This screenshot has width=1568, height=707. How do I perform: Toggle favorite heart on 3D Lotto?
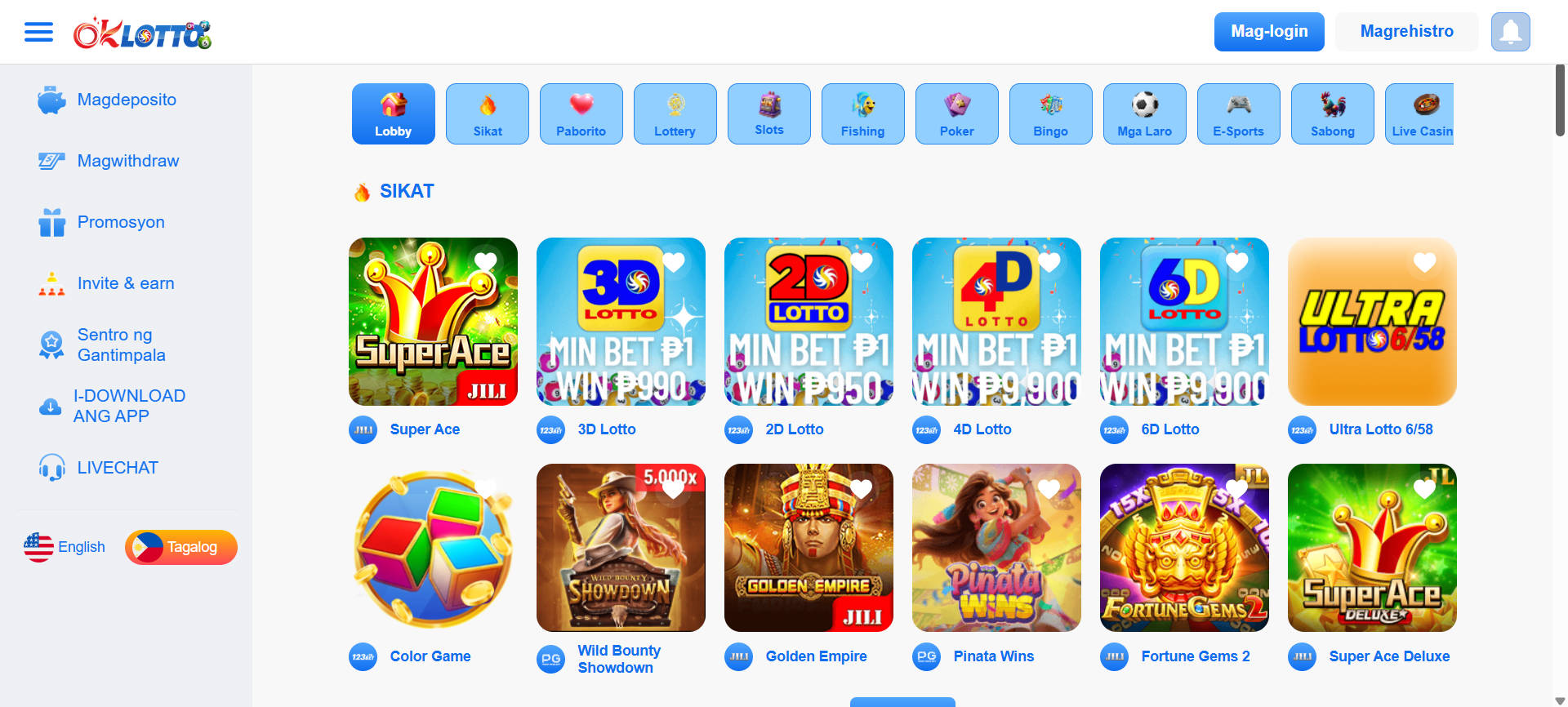[674, 261]
